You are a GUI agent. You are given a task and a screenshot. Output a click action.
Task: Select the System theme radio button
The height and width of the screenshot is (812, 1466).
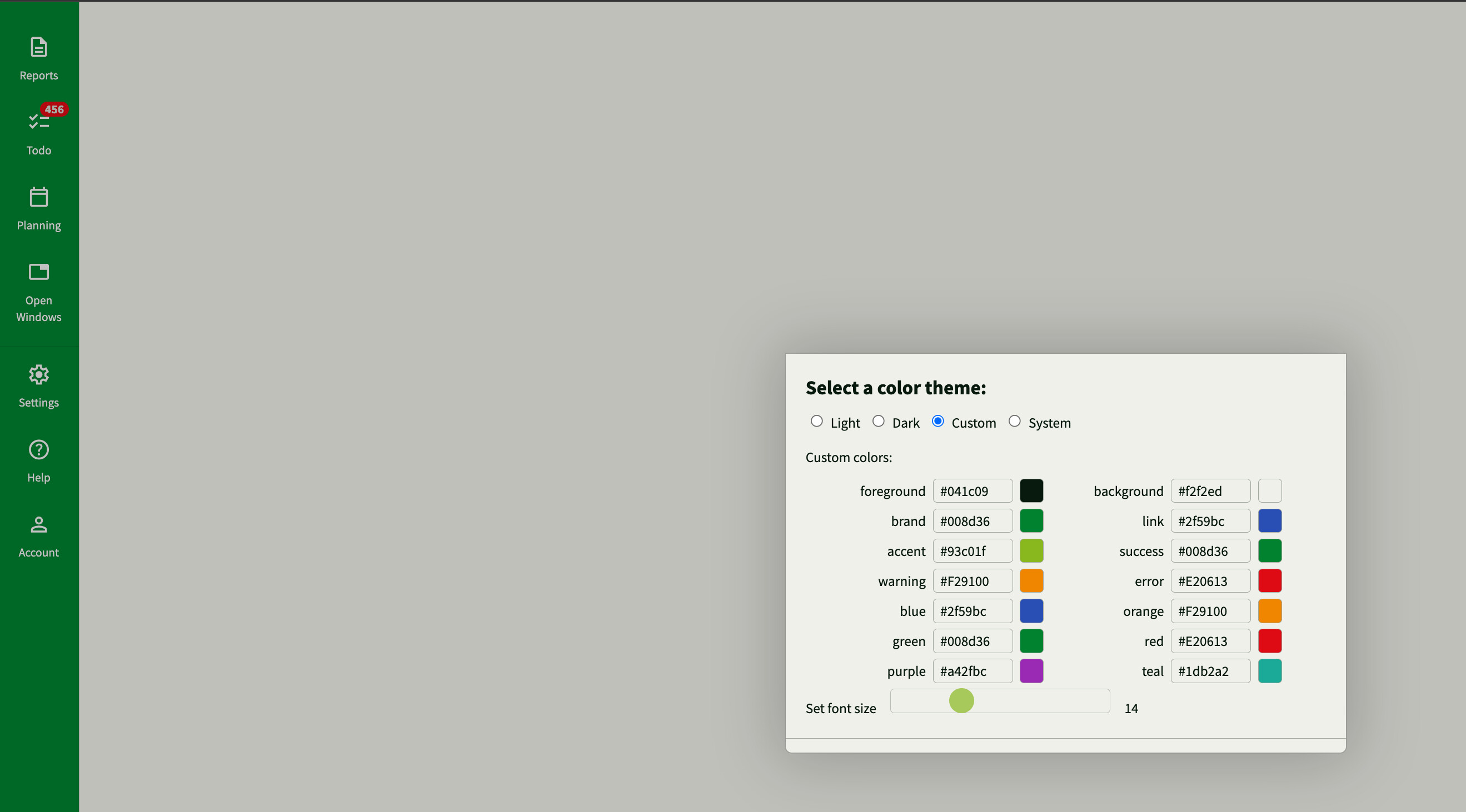pyautogui.click(x=1014, y=422)
